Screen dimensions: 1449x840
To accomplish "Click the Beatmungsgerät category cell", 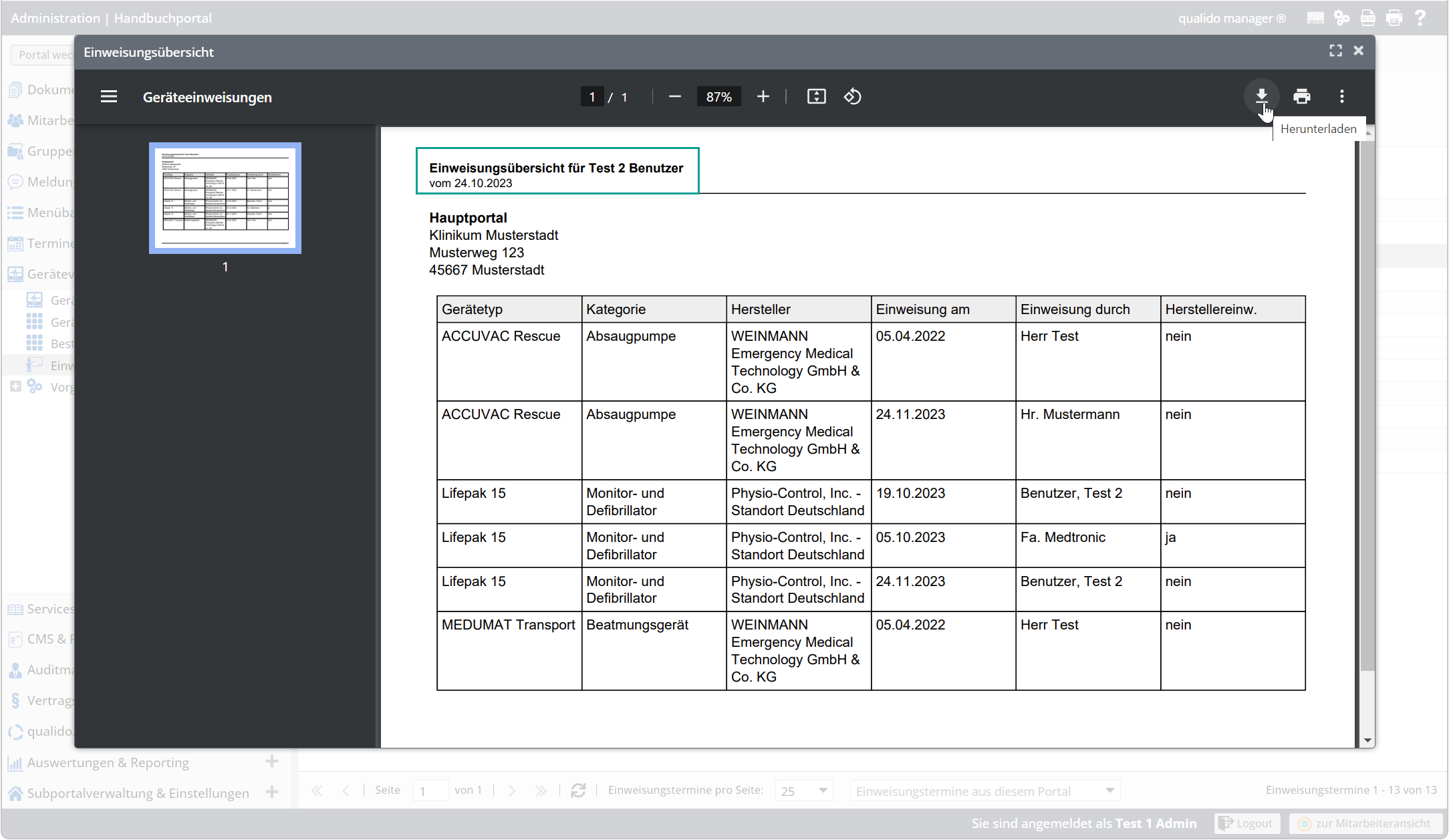I will click(654, 651).
